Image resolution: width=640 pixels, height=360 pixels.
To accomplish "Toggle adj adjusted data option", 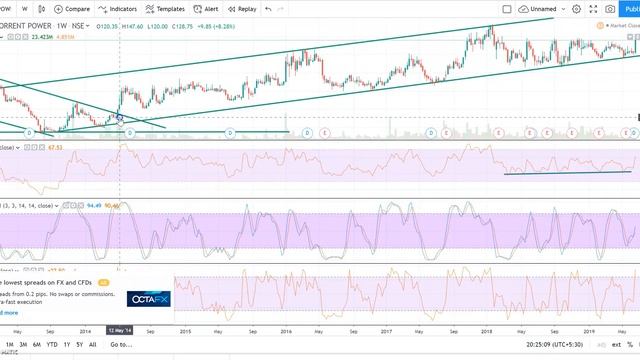I will point(601,345).
